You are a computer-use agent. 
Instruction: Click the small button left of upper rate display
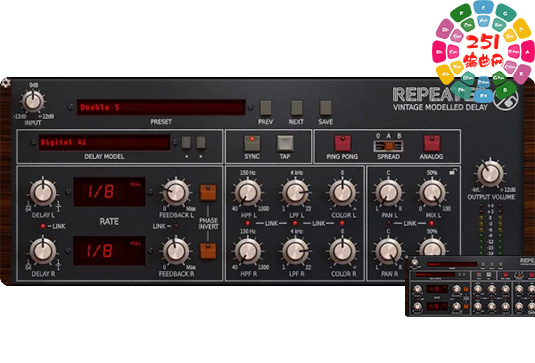68,192
